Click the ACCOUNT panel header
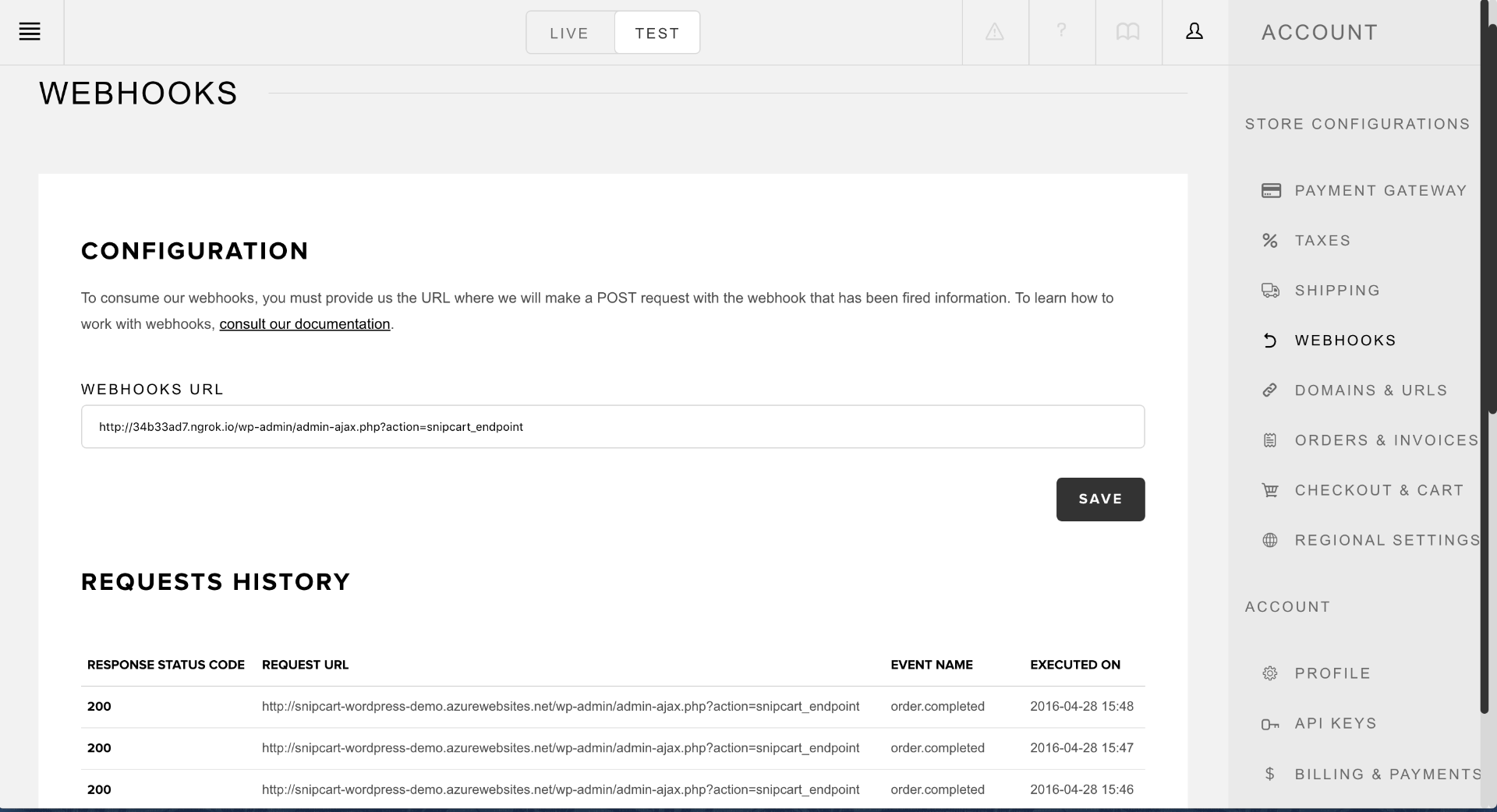 (1319, 32)
